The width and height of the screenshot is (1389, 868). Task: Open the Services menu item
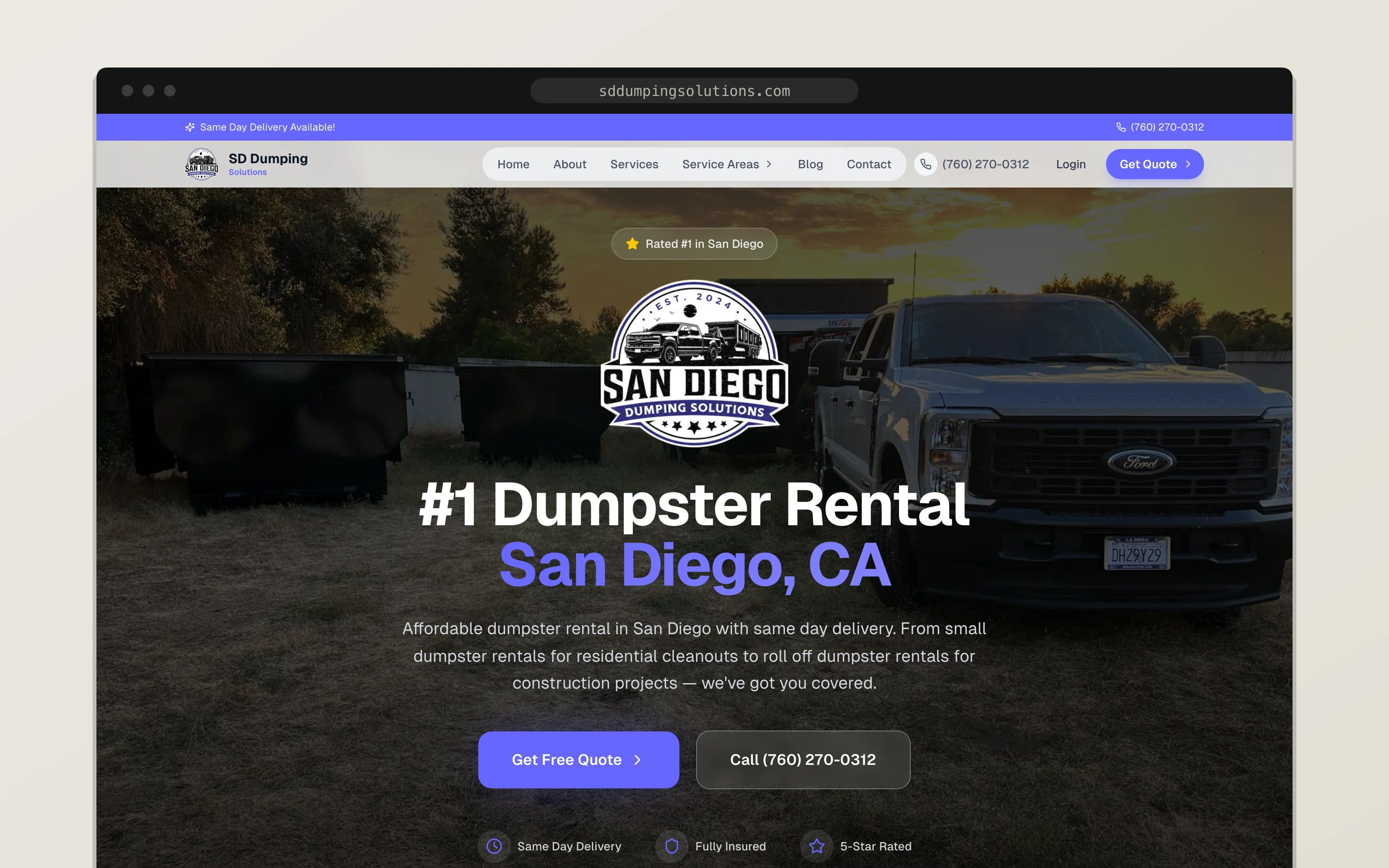[x=634, y=164]
